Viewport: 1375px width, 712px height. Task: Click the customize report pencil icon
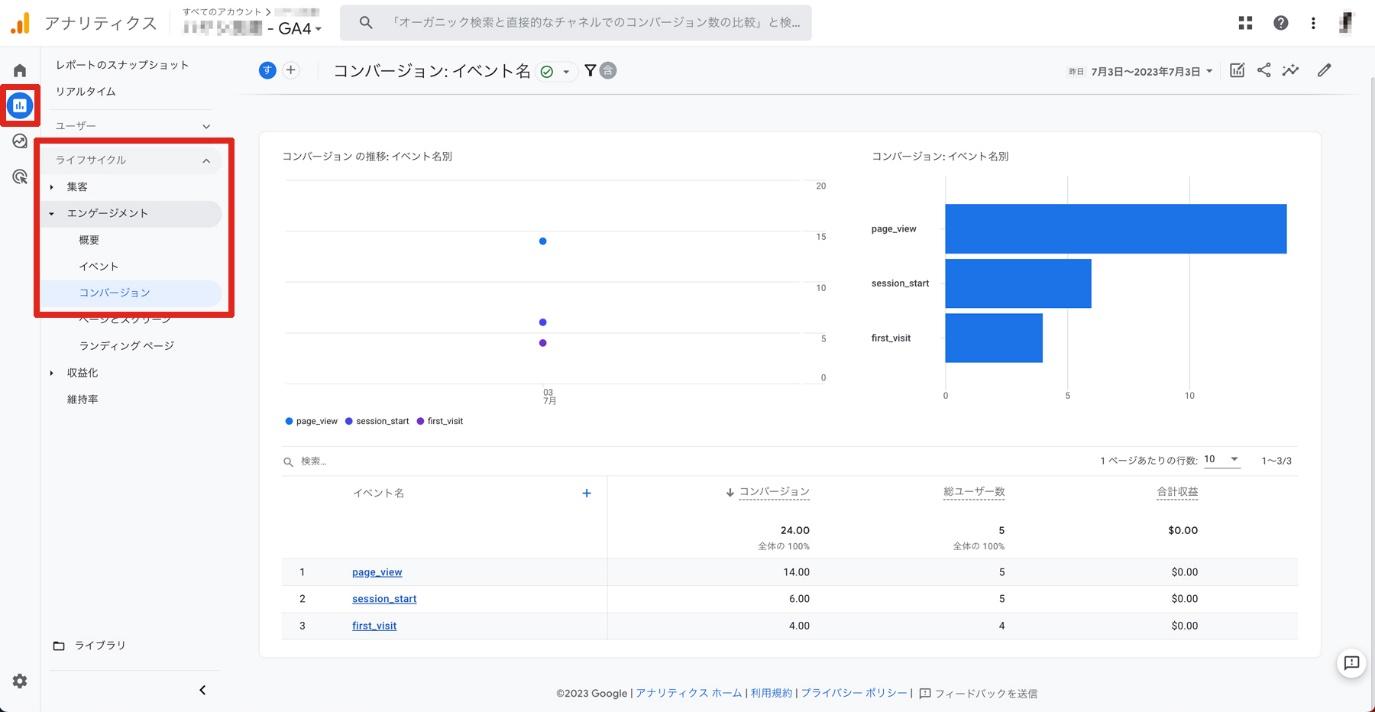point(1324,70)
